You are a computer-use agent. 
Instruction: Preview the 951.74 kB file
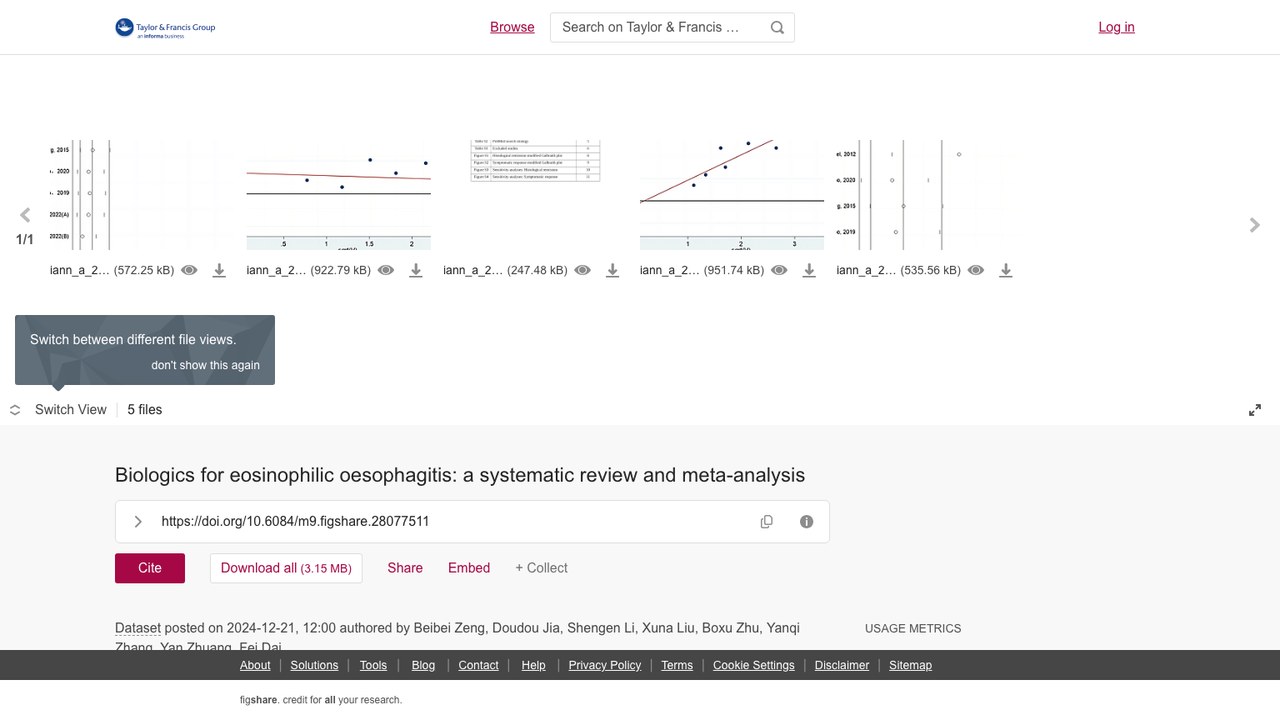[x=779, y=270]
